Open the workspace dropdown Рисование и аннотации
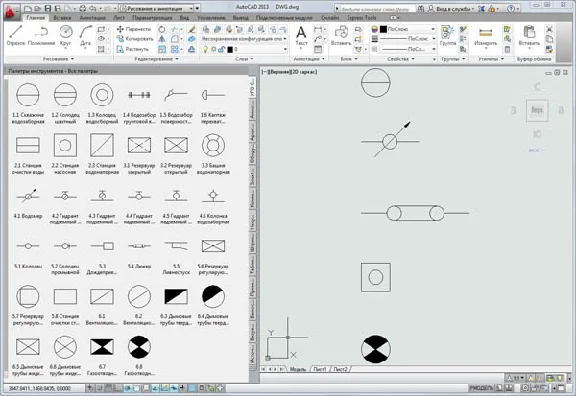 click(x=157, y=8)
